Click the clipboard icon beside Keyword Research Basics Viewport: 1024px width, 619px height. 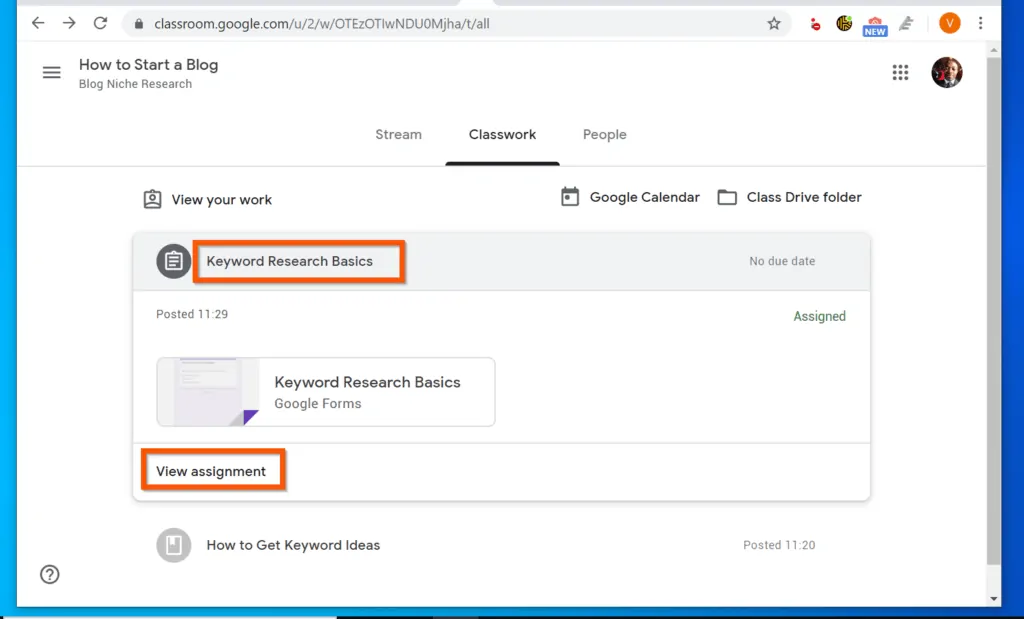(173, 261)
